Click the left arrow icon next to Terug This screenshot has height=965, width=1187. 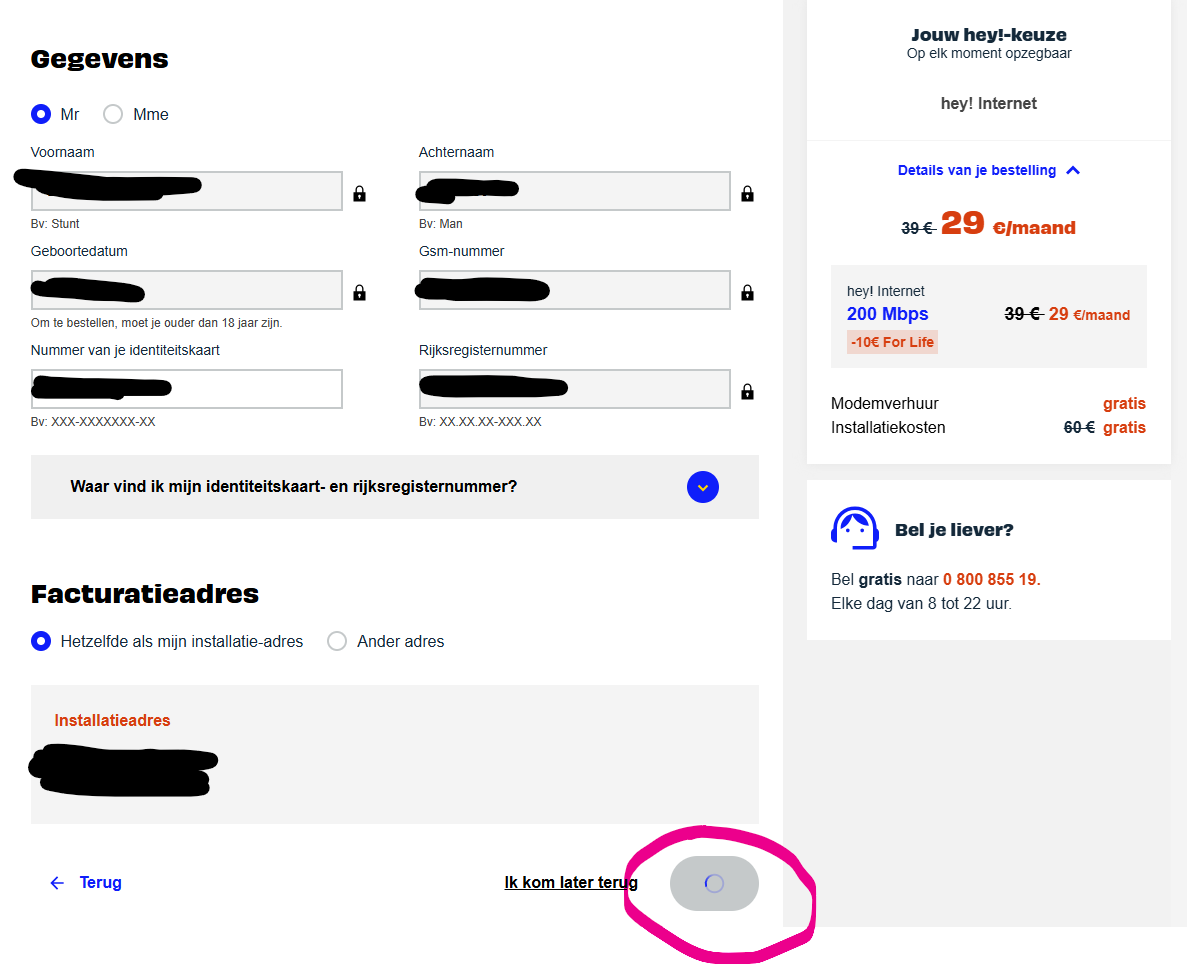click(57, 883)
